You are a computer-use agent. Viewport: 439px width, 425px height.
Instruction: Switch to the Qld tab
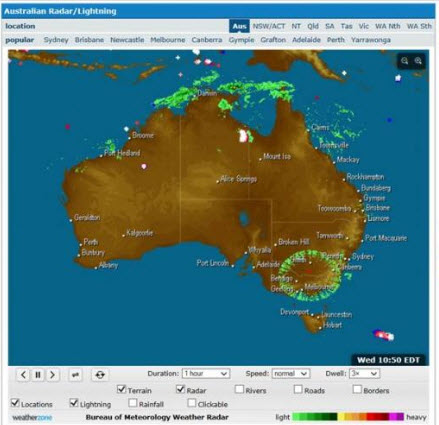point(313,26)
